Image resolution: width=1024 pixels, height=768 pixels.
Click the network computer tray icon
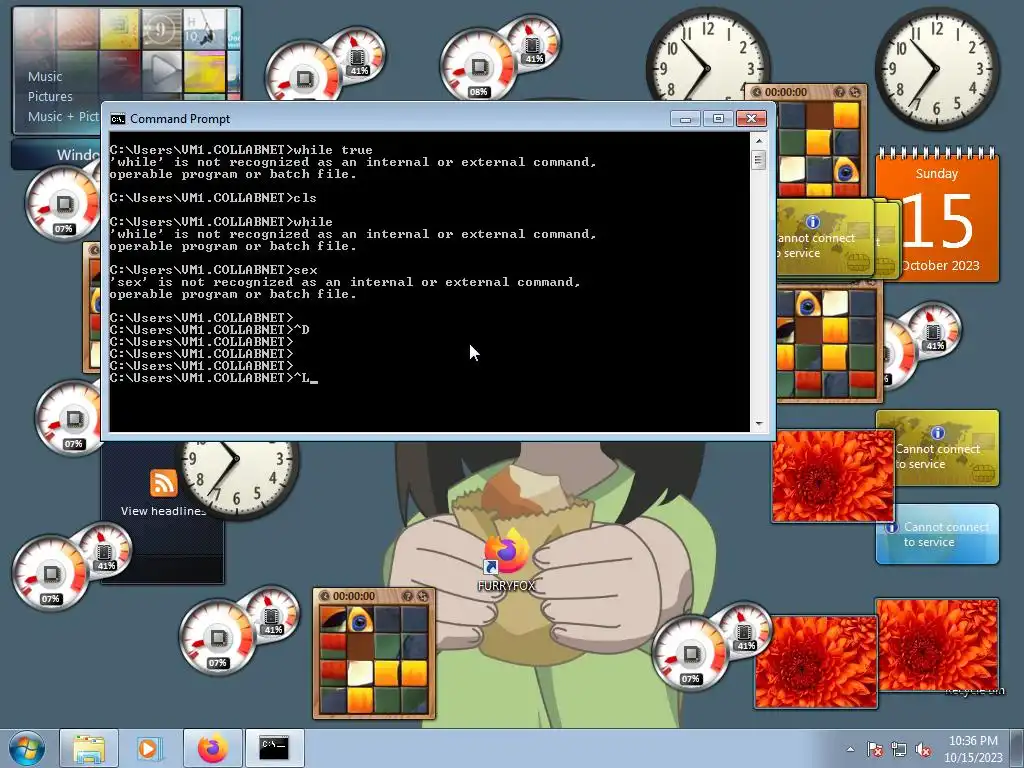899,749
